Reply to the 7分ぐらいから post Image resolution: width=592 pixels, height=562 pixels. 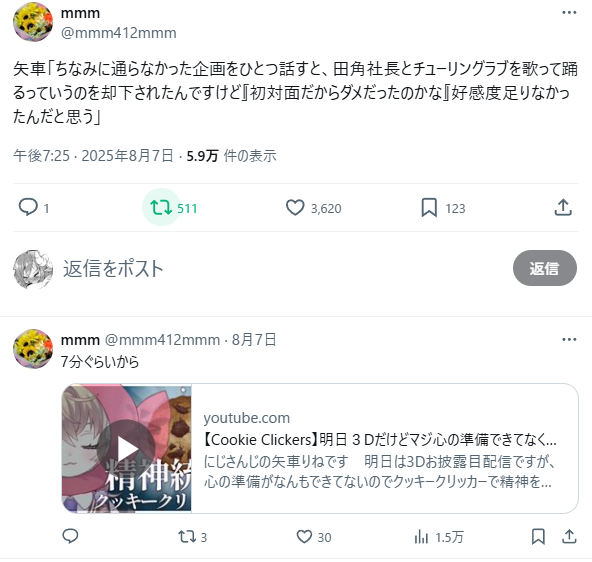[70, 536]
